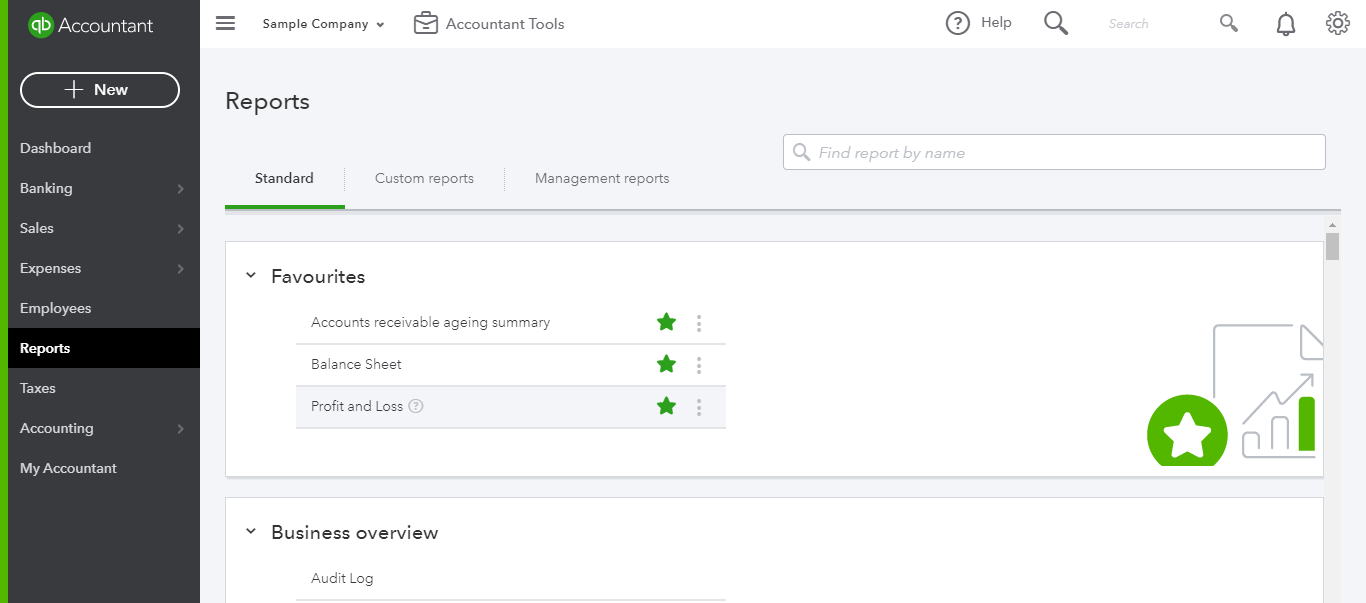This screenshot has height=603, width=1366.
Task: Click the New button
Action: [x=100, y=89]
